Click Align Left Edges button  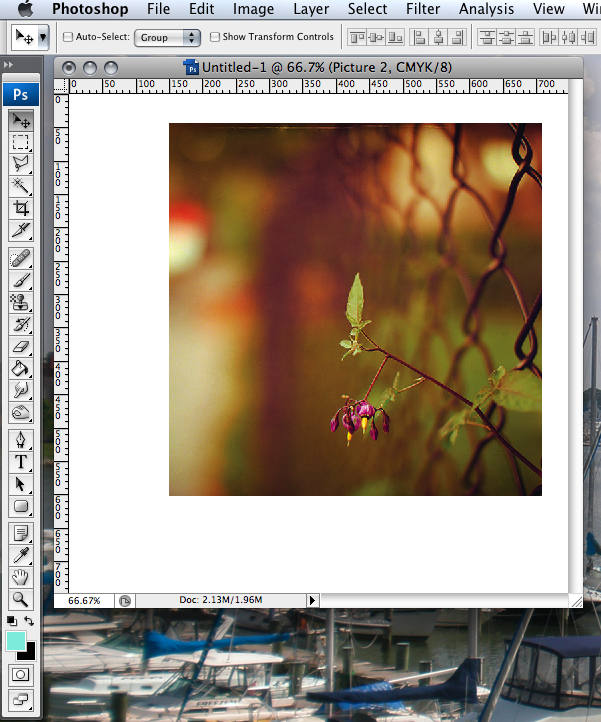tap(419, 37)
